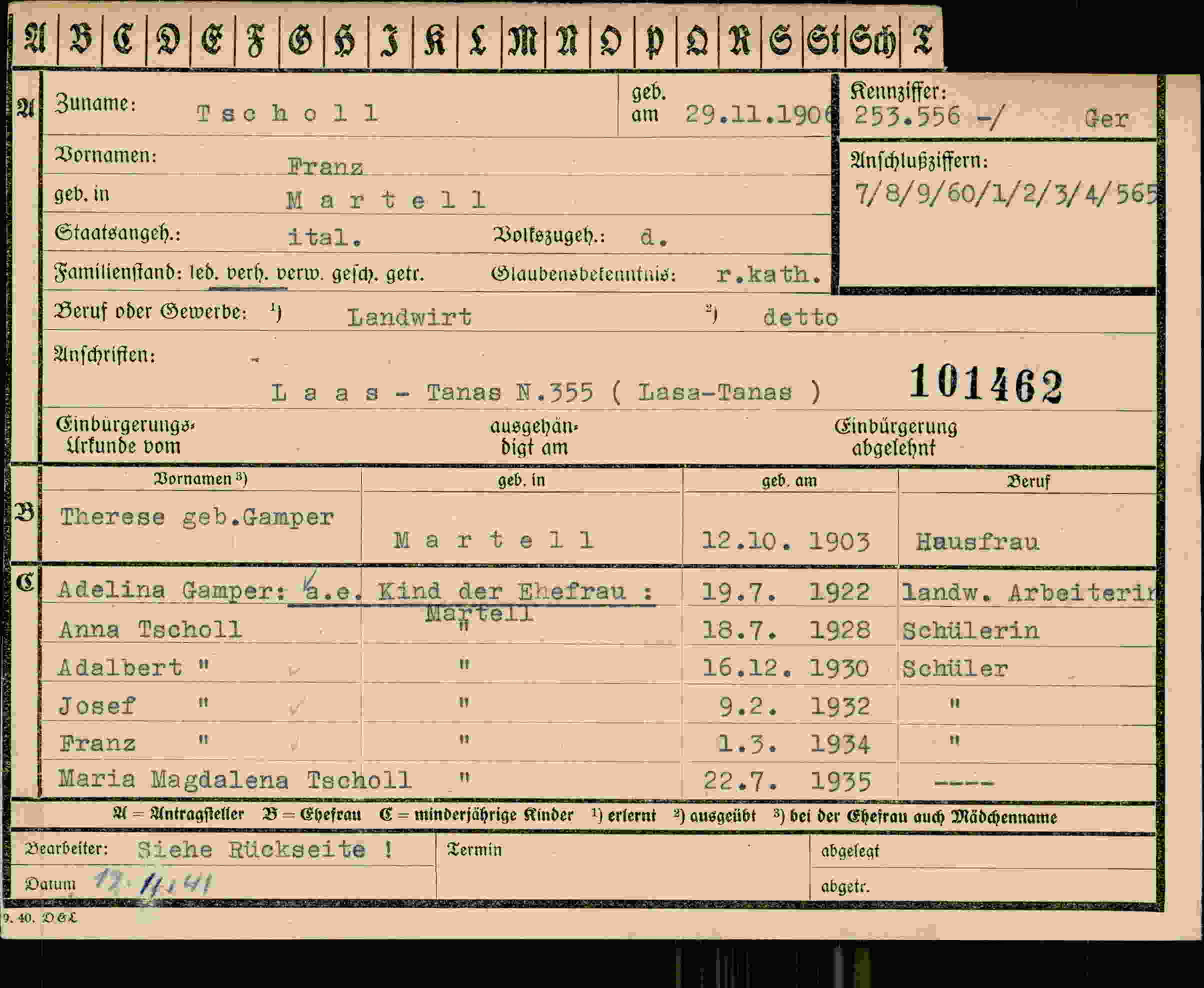Click the occupation landw. Arbeiterin
Viewport: 1204px width, 988px height.
click(x=1028, y=593)
